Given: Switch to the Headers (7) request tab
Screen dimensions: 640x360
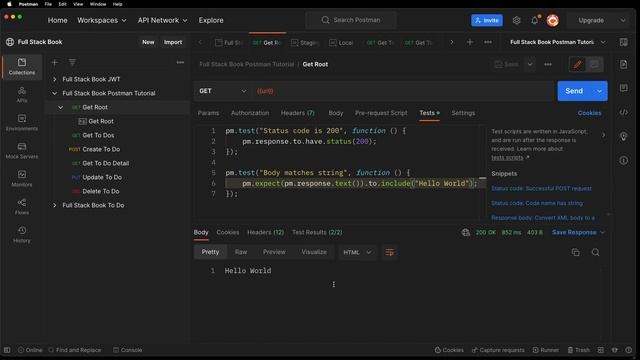Looking at the screenshot, I should coord(298,113).
